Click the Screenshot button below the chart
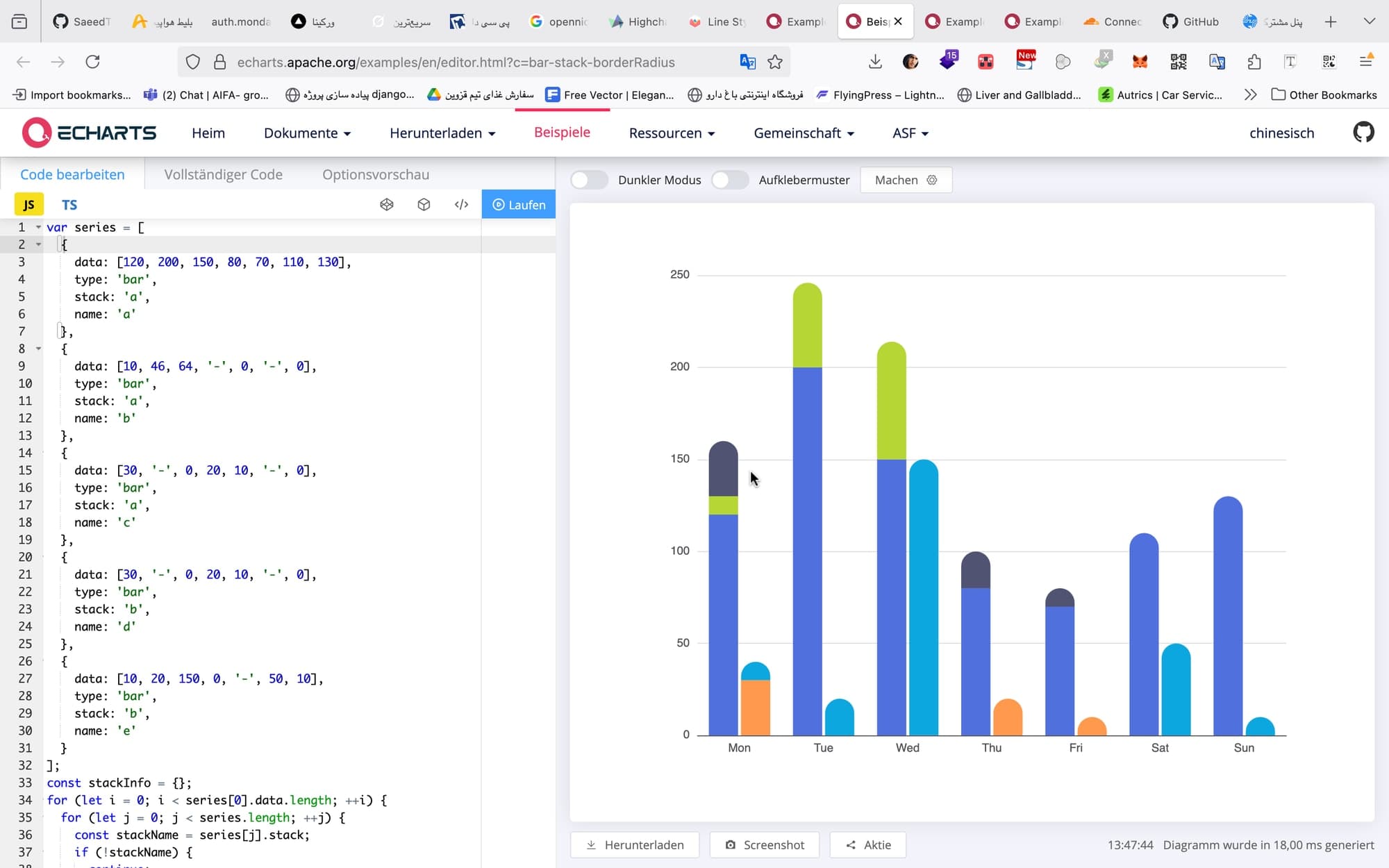 point(765,844)
